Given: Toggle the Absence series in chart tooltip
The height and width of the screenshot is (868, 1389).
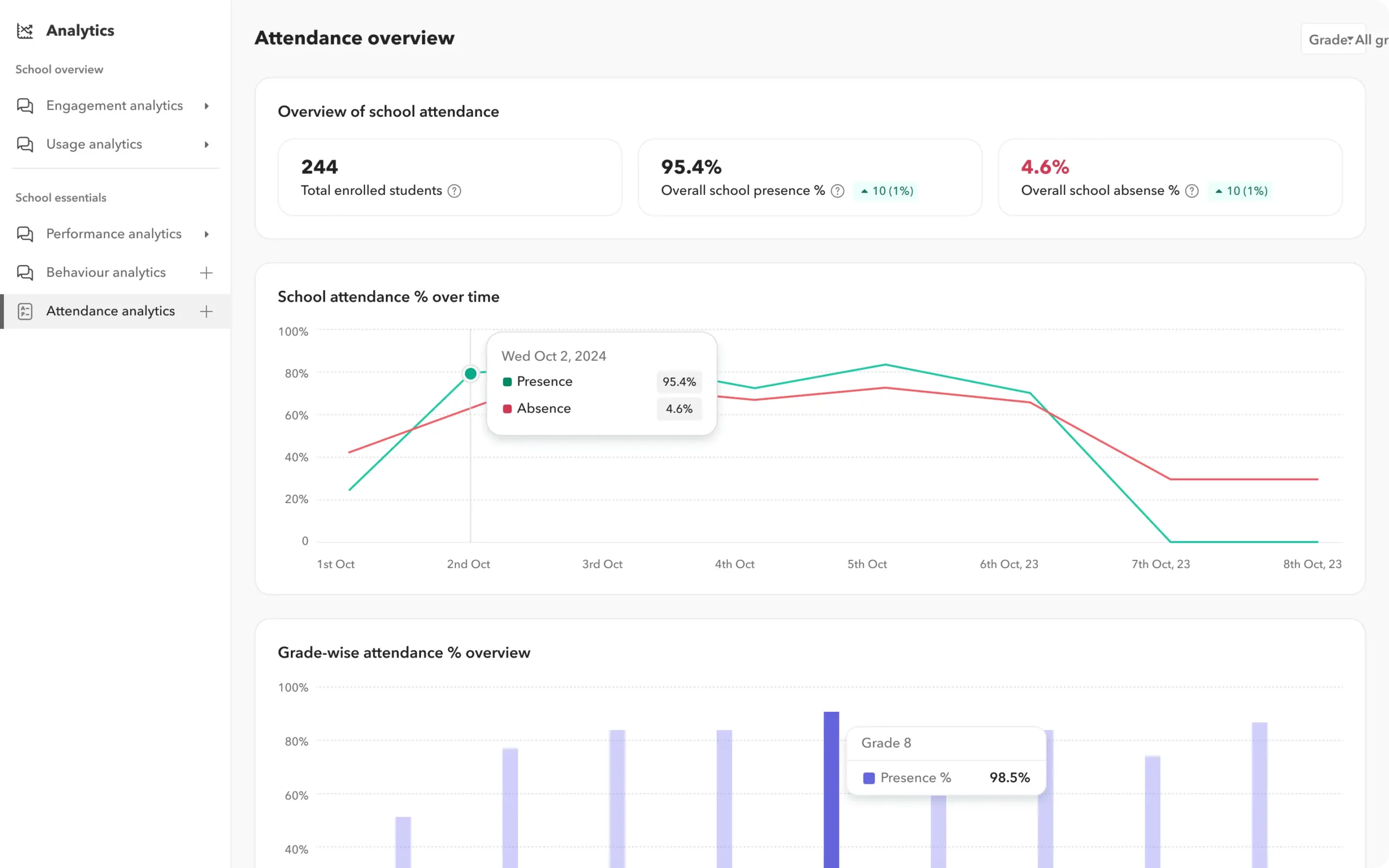Looking at the screenshot, I should click(544, 408).
